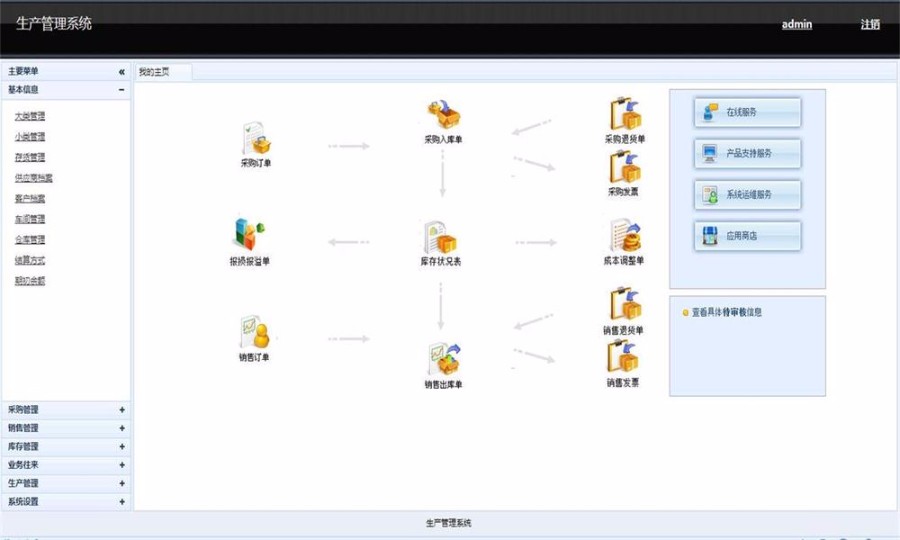
Task: Open the 采购入库单 icon
Action: click(443, 114)
